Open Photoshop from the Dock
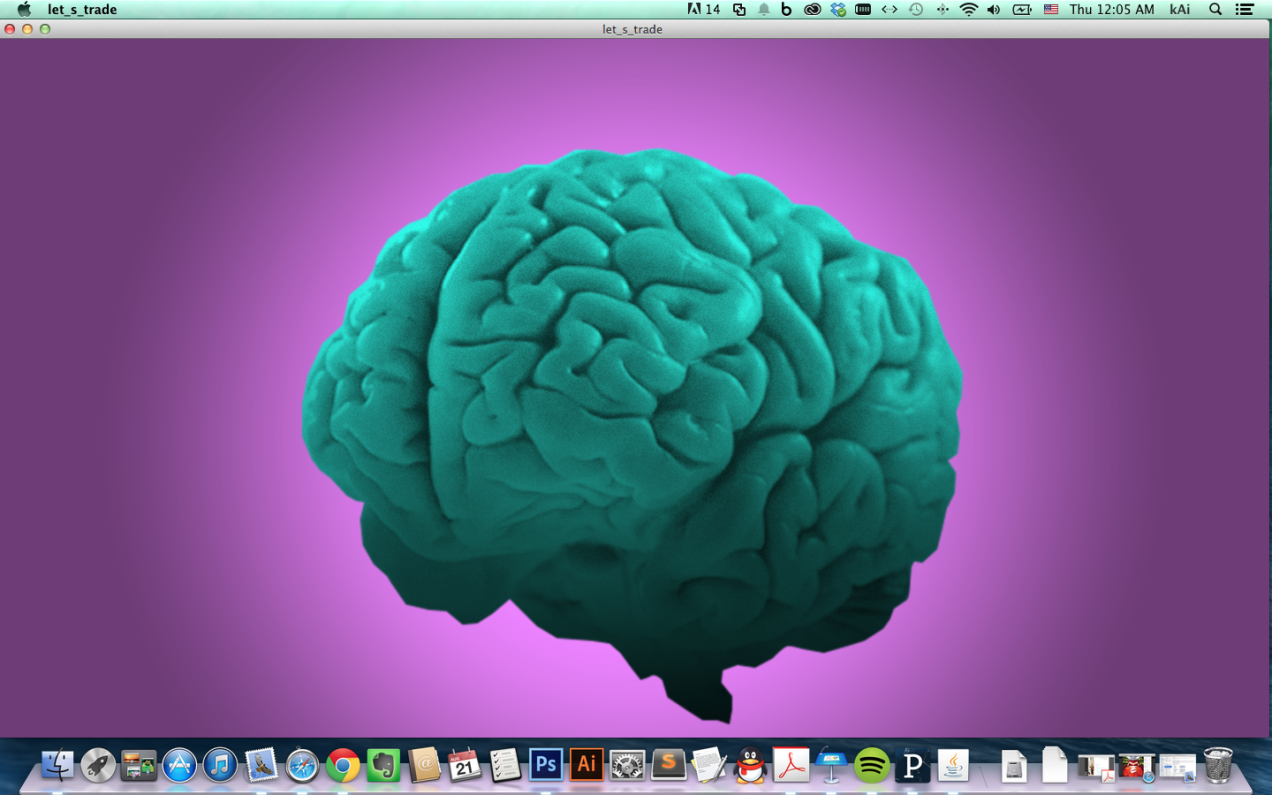Viewport: 1272px width, 795px height. tap(544, 766)
